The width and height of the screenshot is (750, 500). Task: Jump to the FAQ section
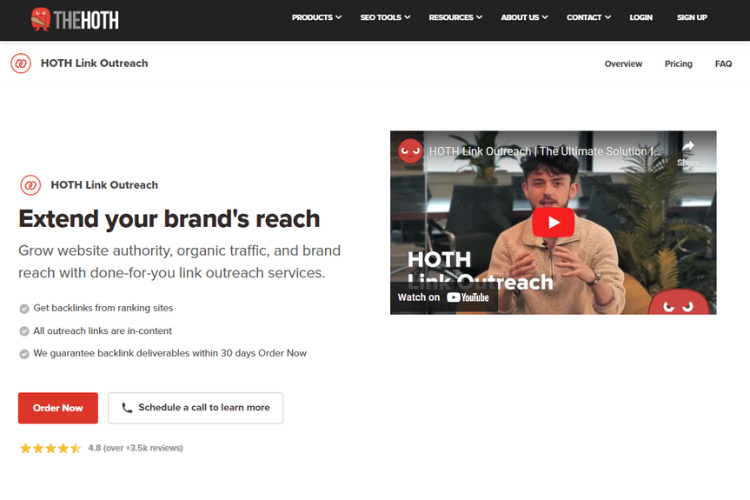pos(723,64)
